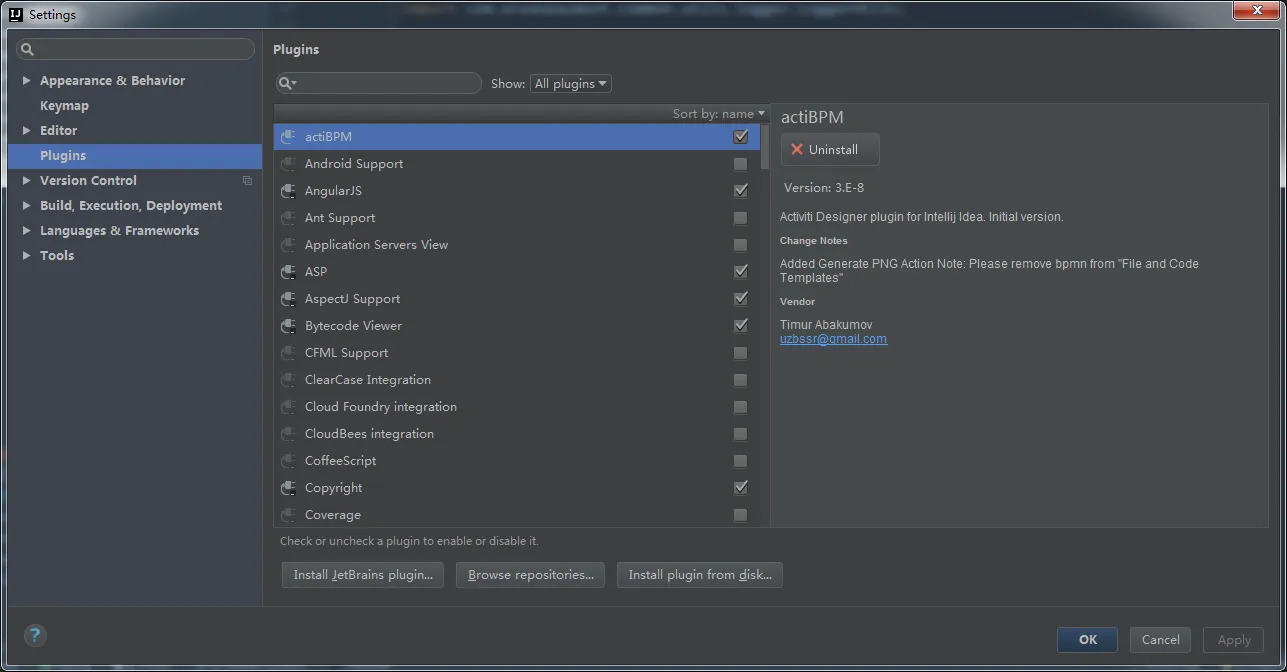Click the settings search magnifier icon
1287x672 pixels.
click(27, 49)
